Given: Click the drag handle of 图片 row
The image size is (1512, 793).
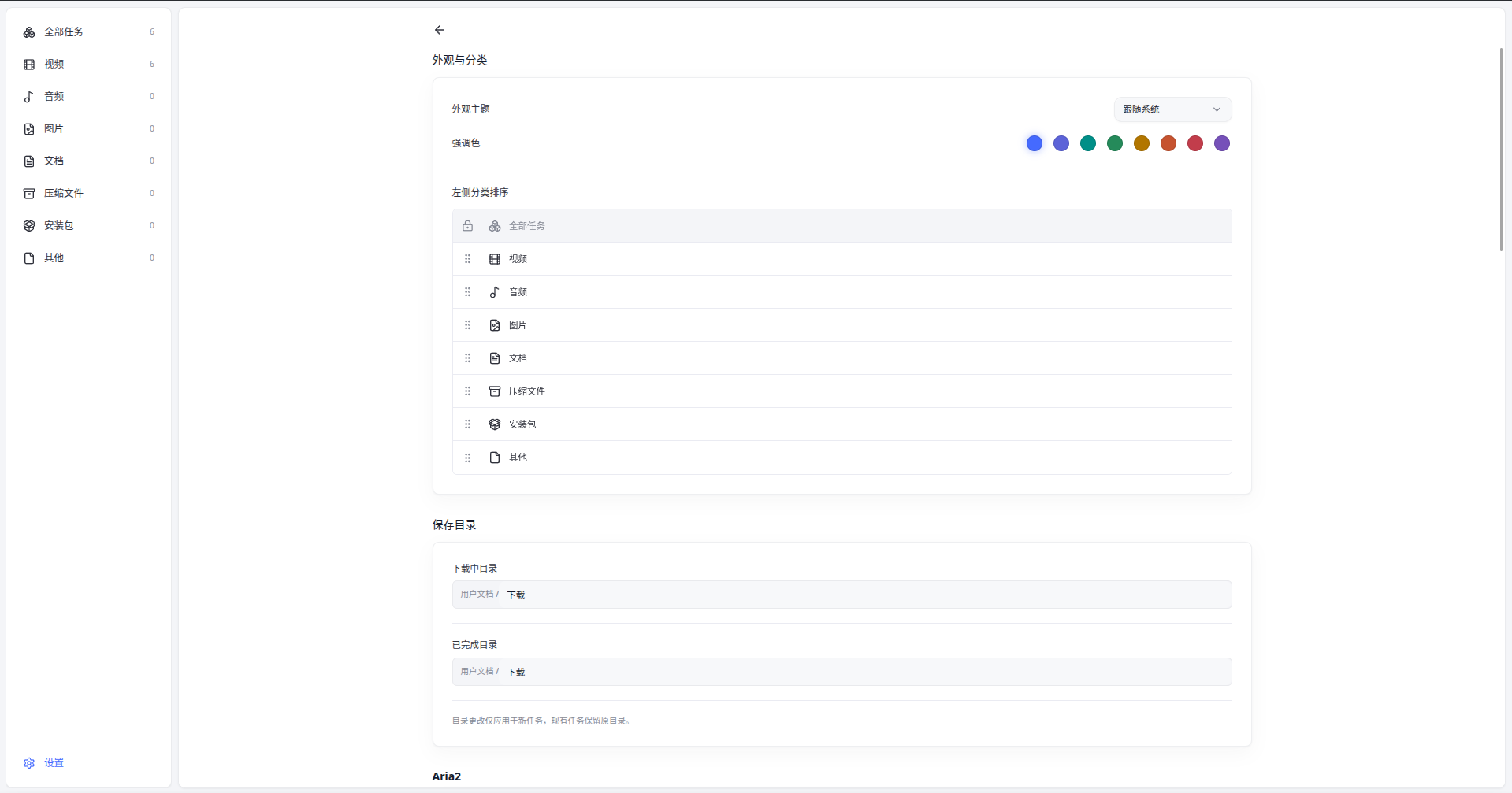Looking at the screenshot, I should [468, 325].
